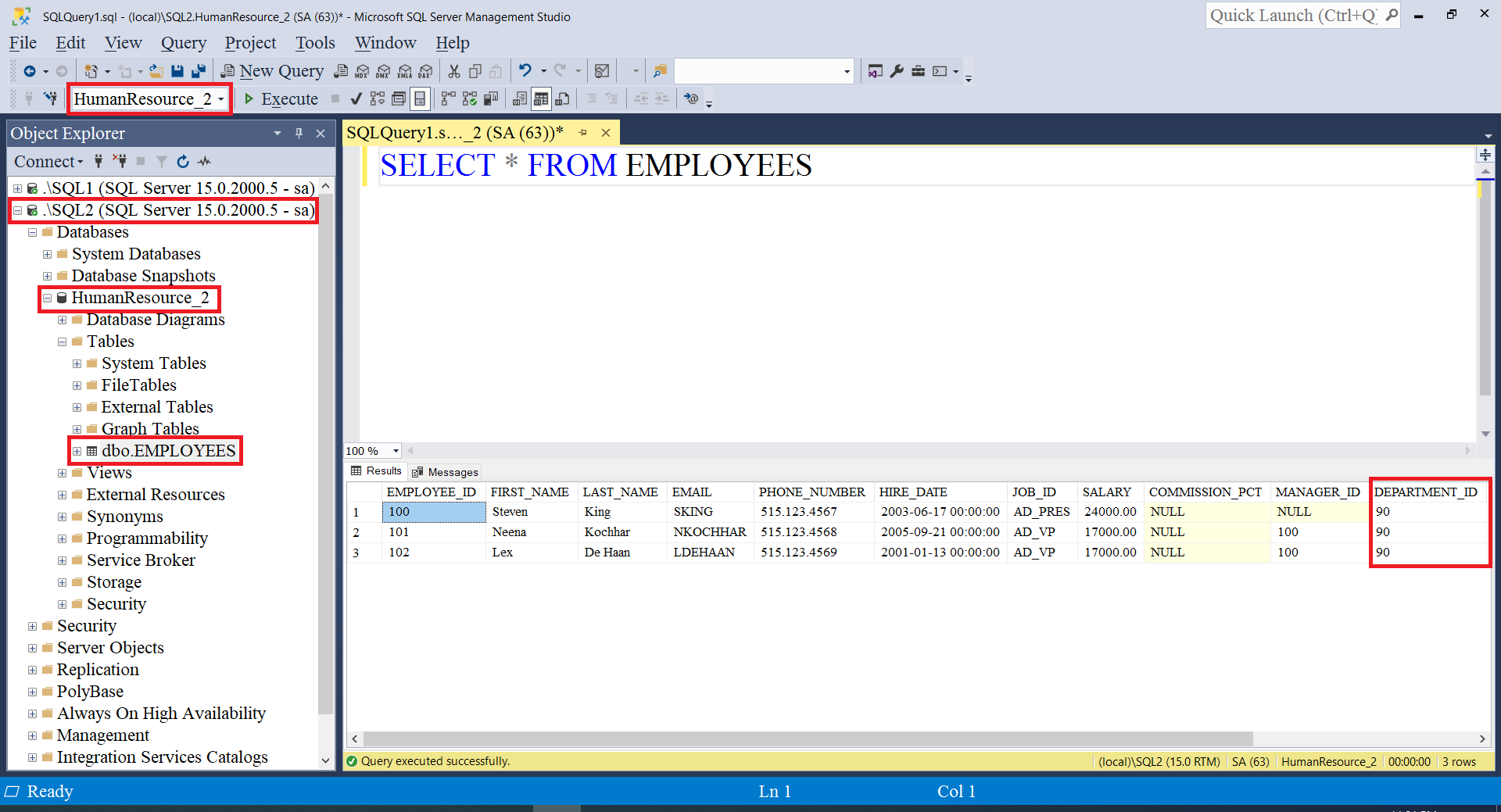Viewport: 1501px width, 812px height.
Task: Open the Query menu
Action: 183,43
